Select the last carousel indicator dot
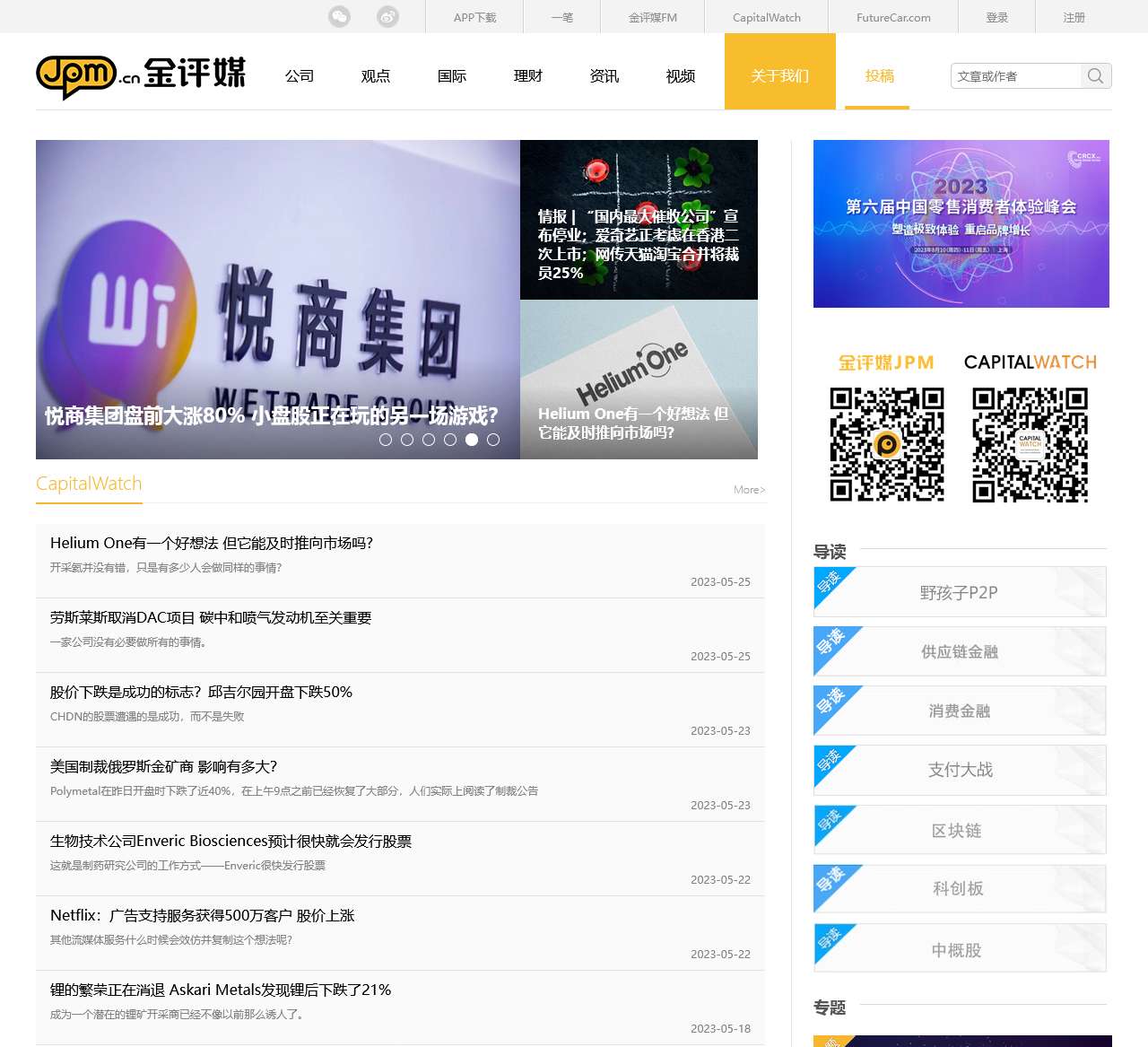 point(491,440)
